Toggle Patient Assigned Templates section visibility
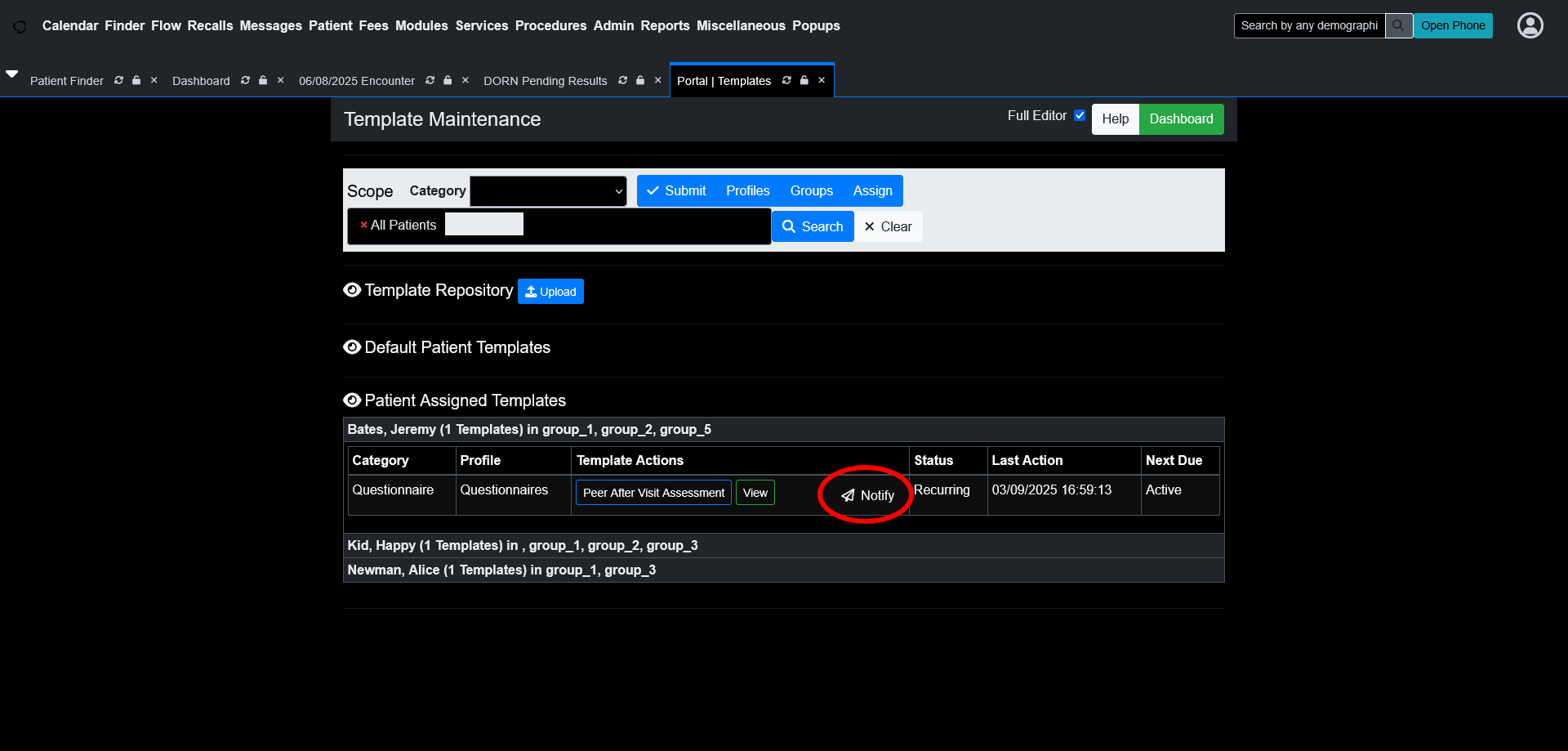This screenshot has width=1568, height=751. (x=352, y=400)
